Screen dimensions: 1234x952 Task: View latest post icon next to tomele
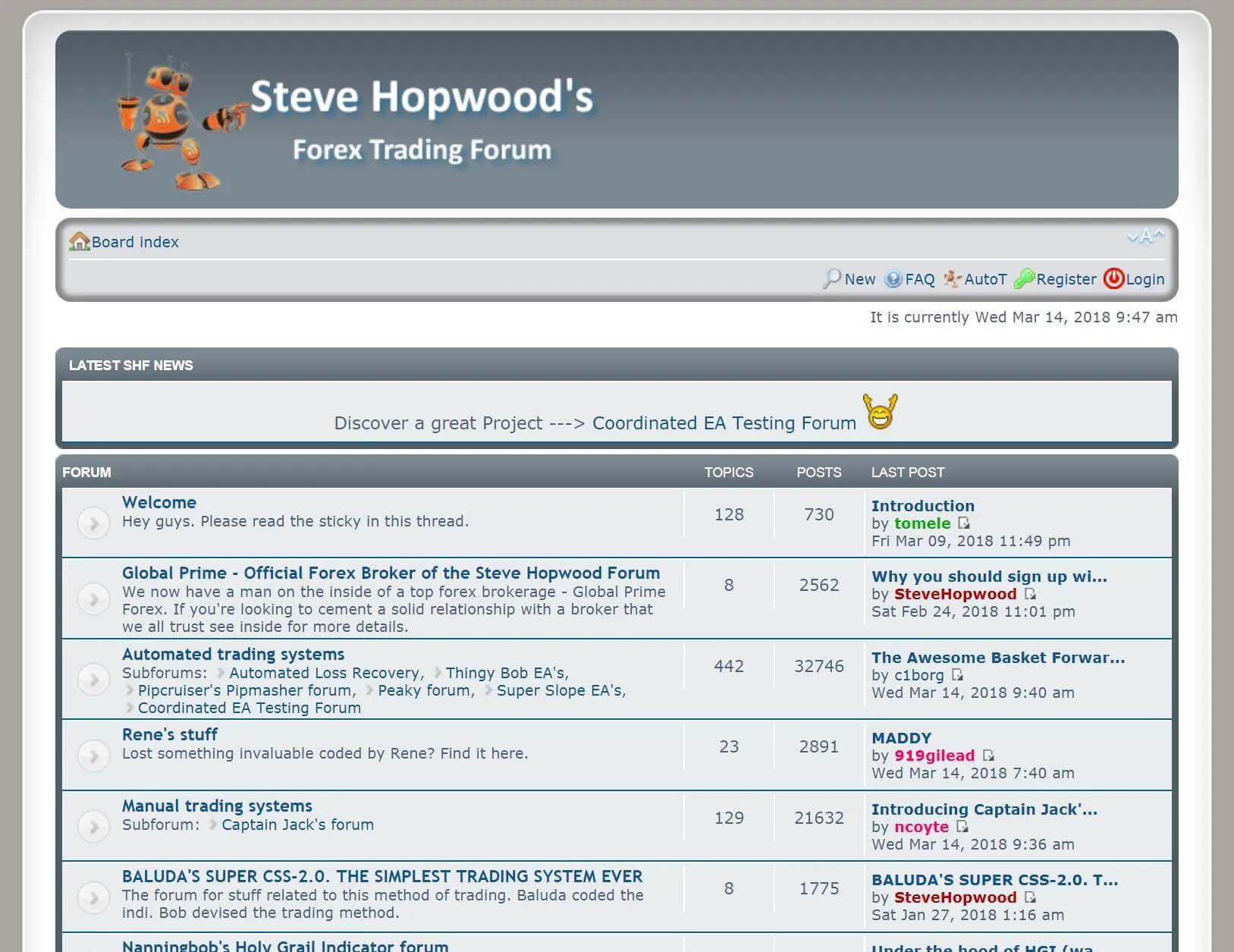[964, 523]
